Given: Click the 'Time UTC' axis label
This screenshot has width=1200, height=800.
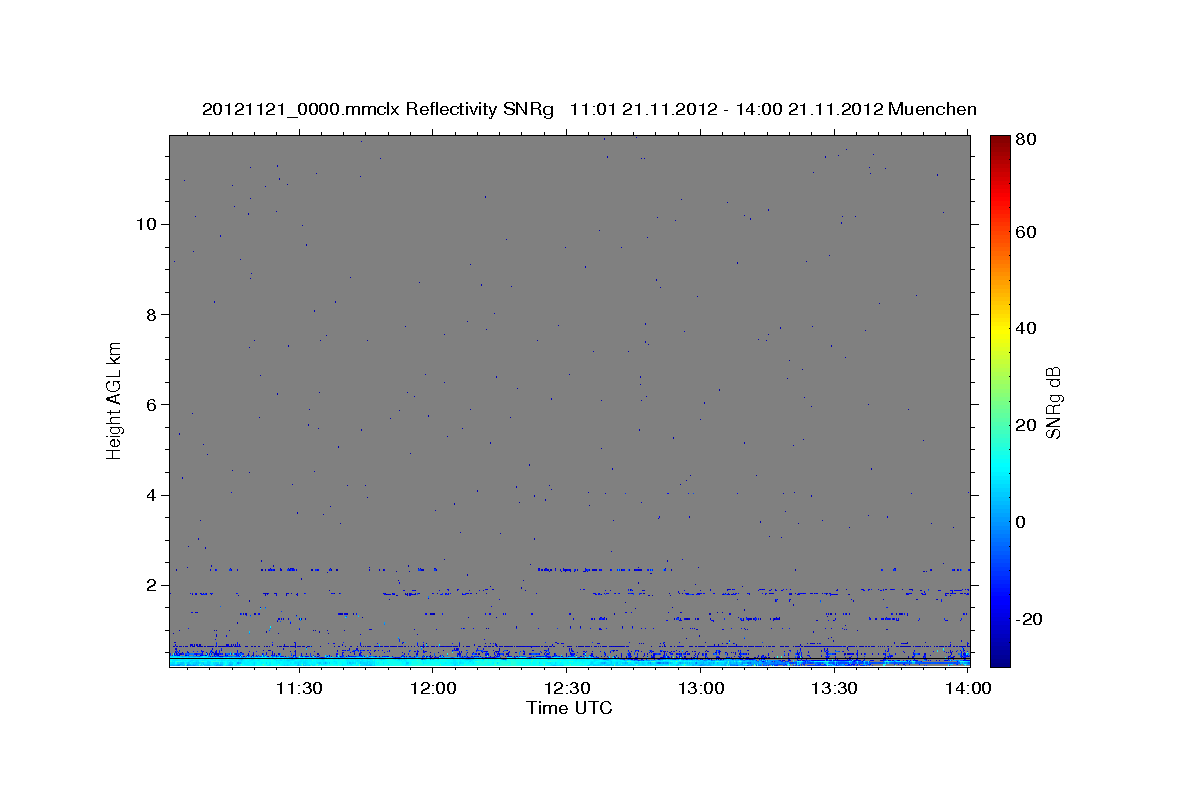Looking at the screenshot, I should pos(569,708).
